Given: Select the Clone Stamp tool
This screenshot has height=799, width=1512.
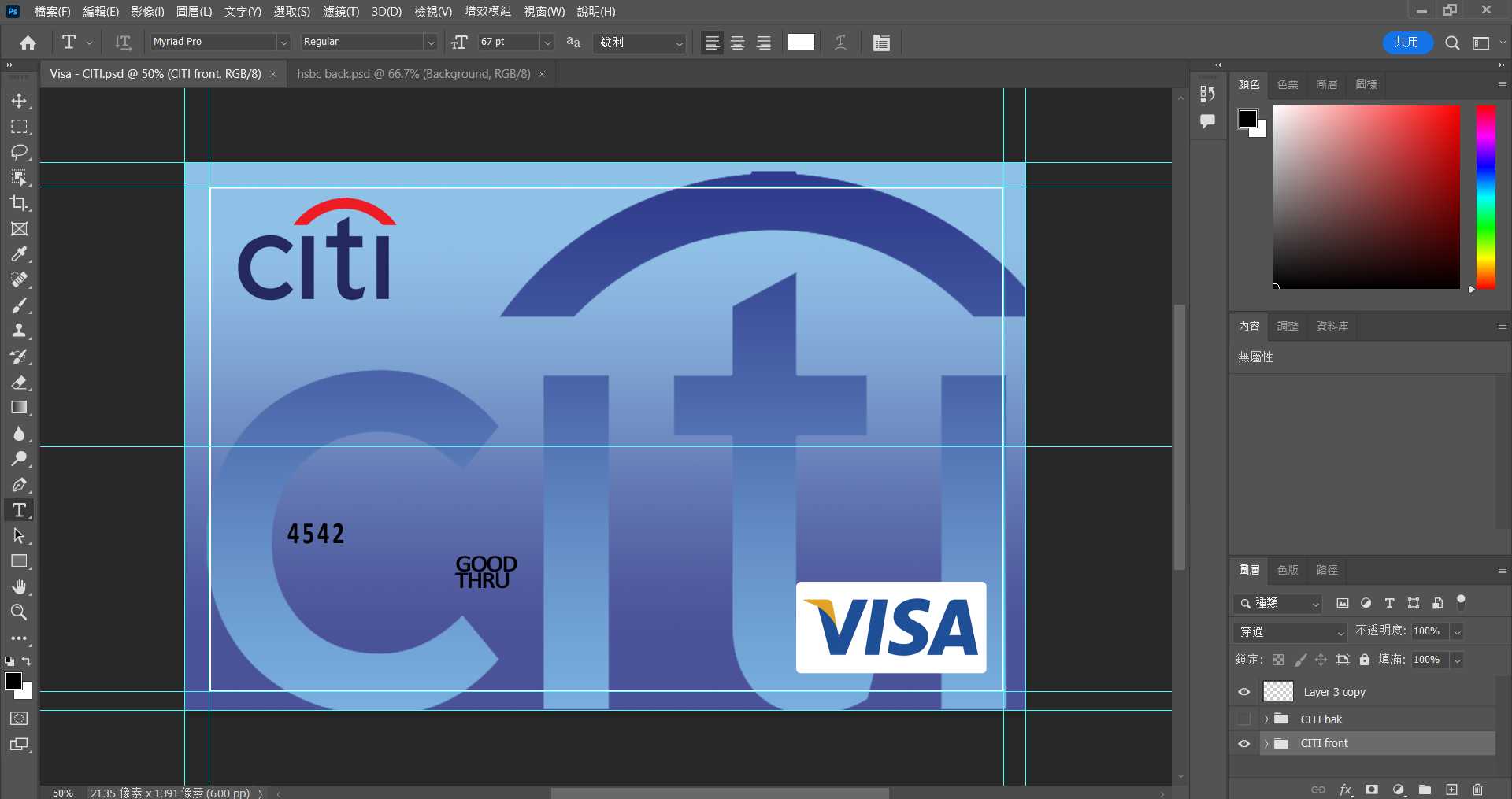Looking at the screenshot, I should 19,331.
